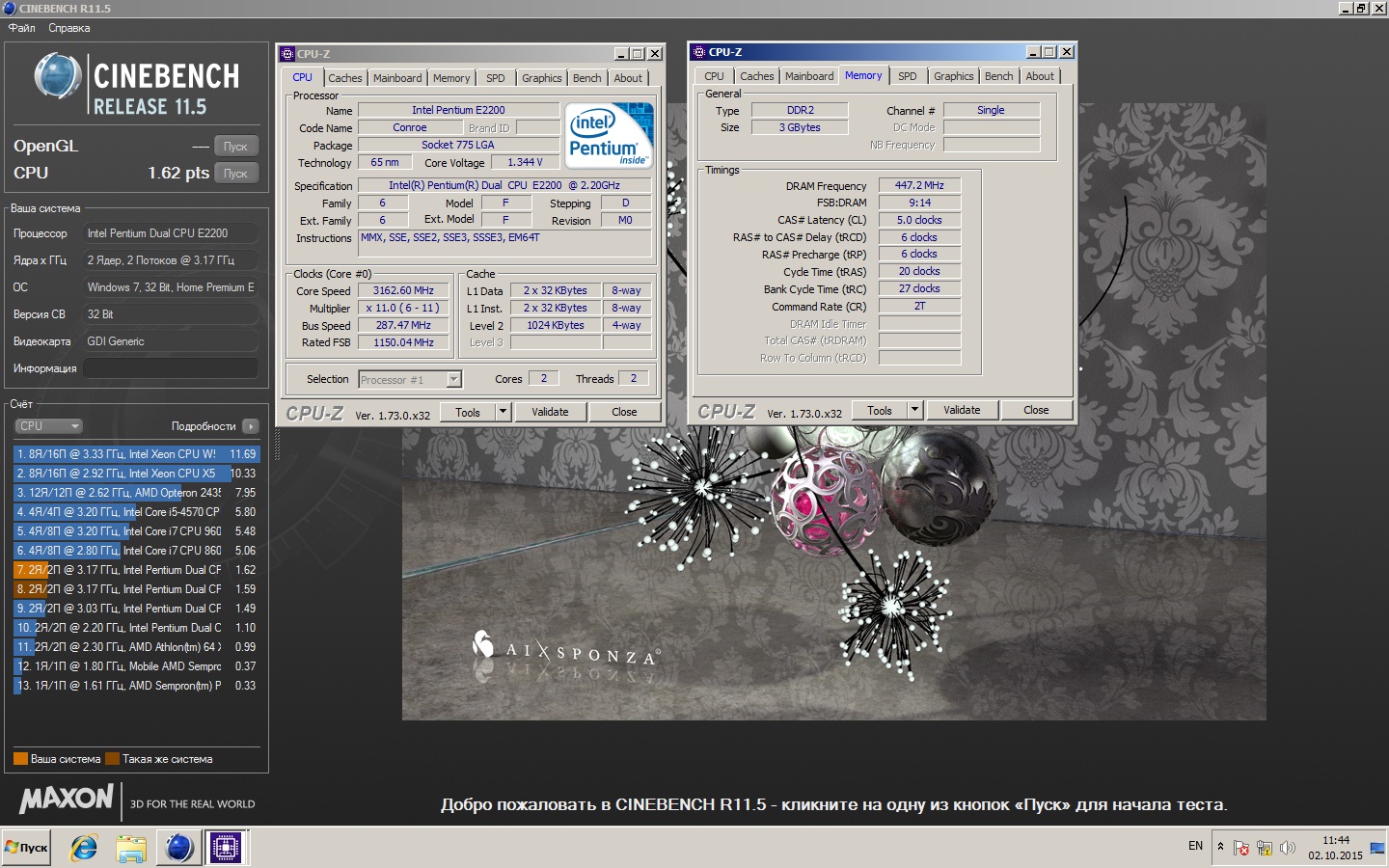Click Tools button in left CPU-Z

[x=468, y=412]
